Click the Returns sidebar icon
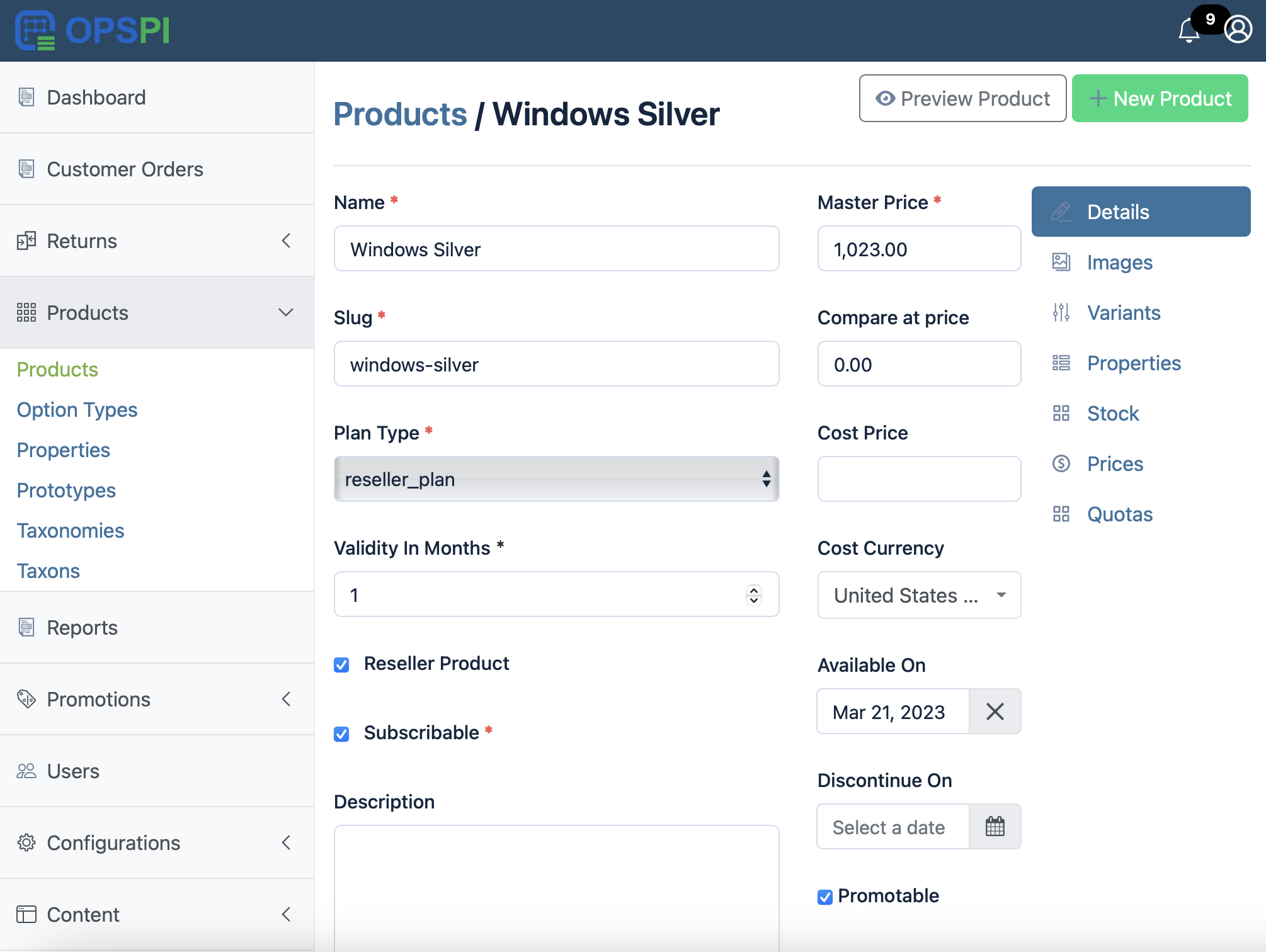 (x=26, y=241)
